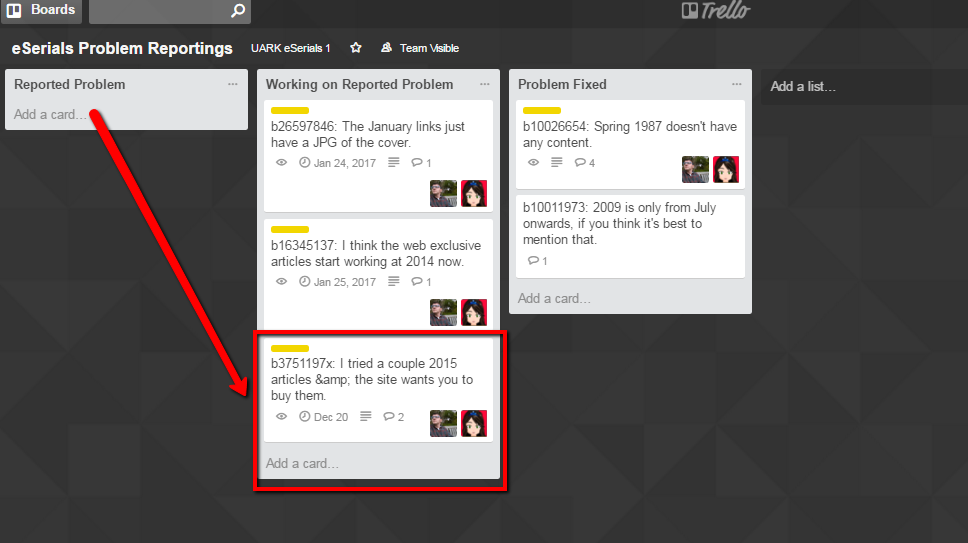Open the UARK eSerials 1 team link
968x543 pixels.
290,48
